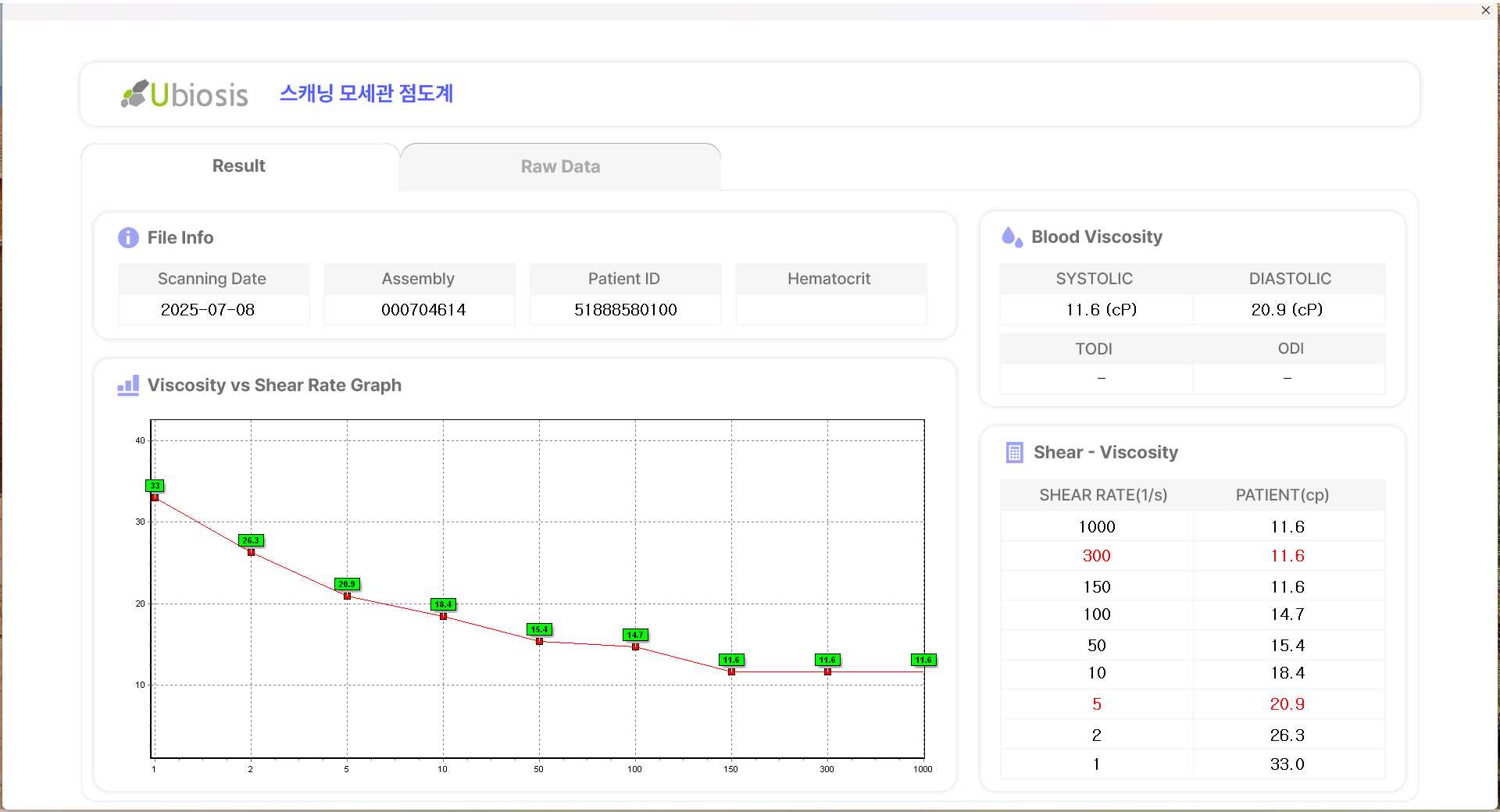Click the File Info information icon
Screen dimensions: 1500x812
tap(128, 237)
